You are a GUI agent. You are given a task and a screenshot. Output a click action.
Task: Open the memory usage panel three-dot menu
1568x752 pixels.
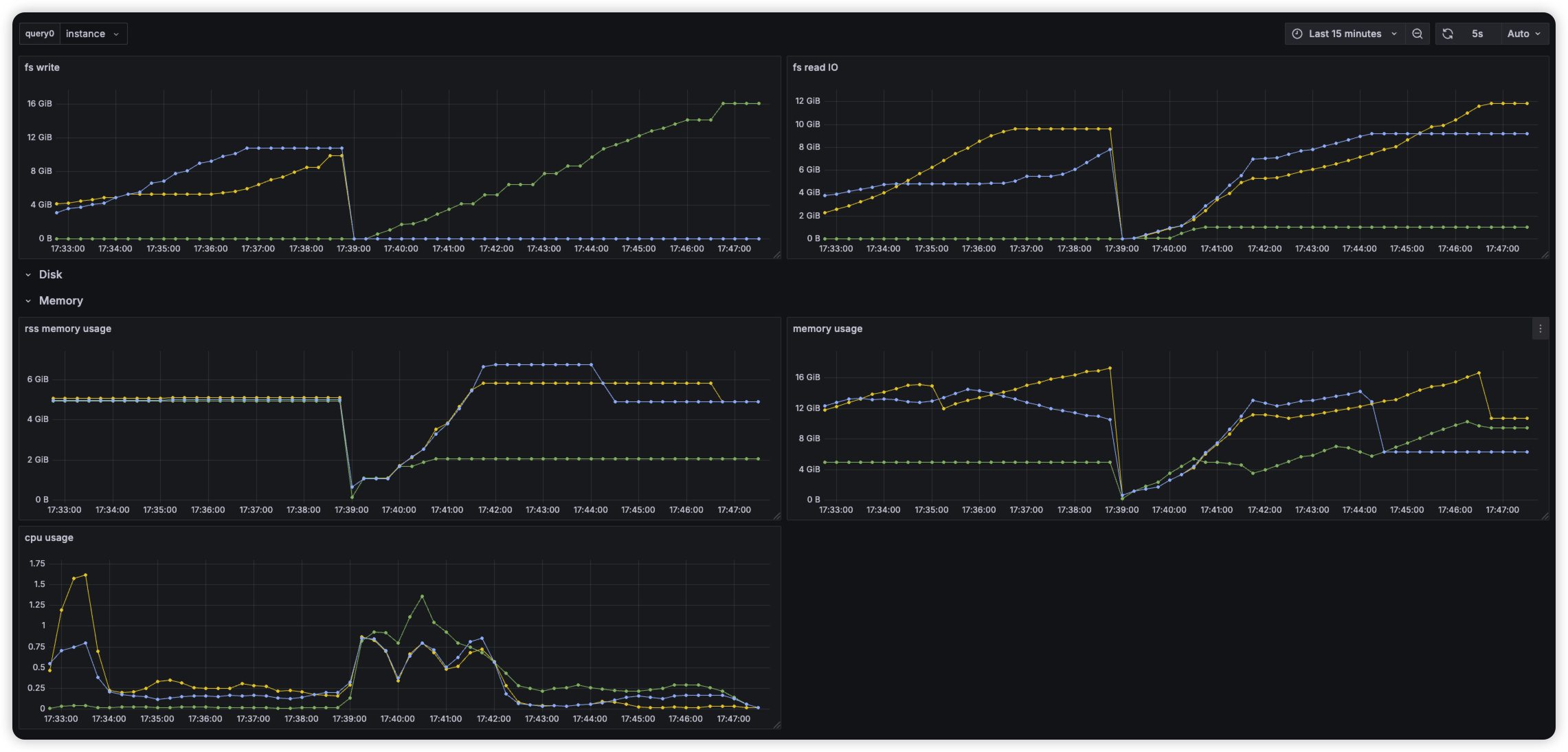pos(1540,329)
